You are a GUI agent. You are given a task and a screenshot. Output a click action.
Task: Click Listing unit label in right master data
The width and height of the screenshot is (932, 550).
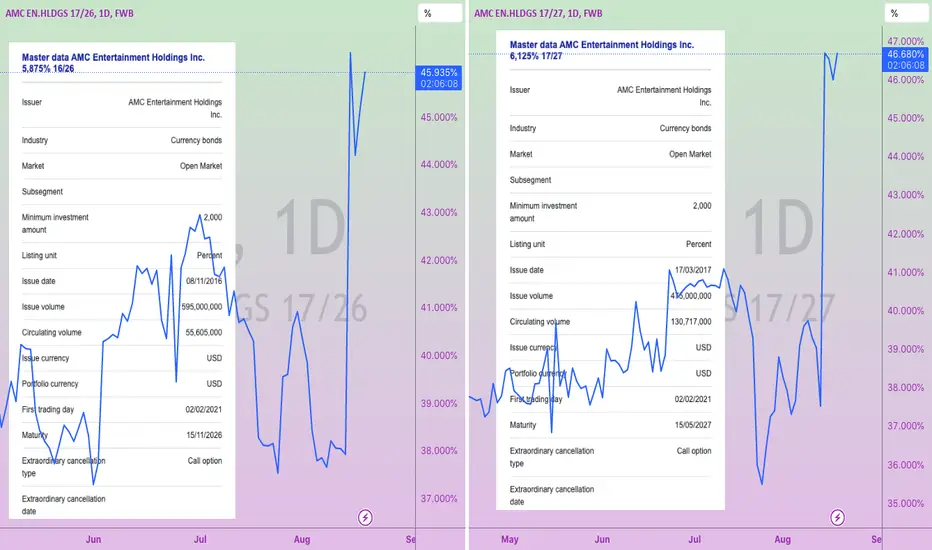[527, 244]
